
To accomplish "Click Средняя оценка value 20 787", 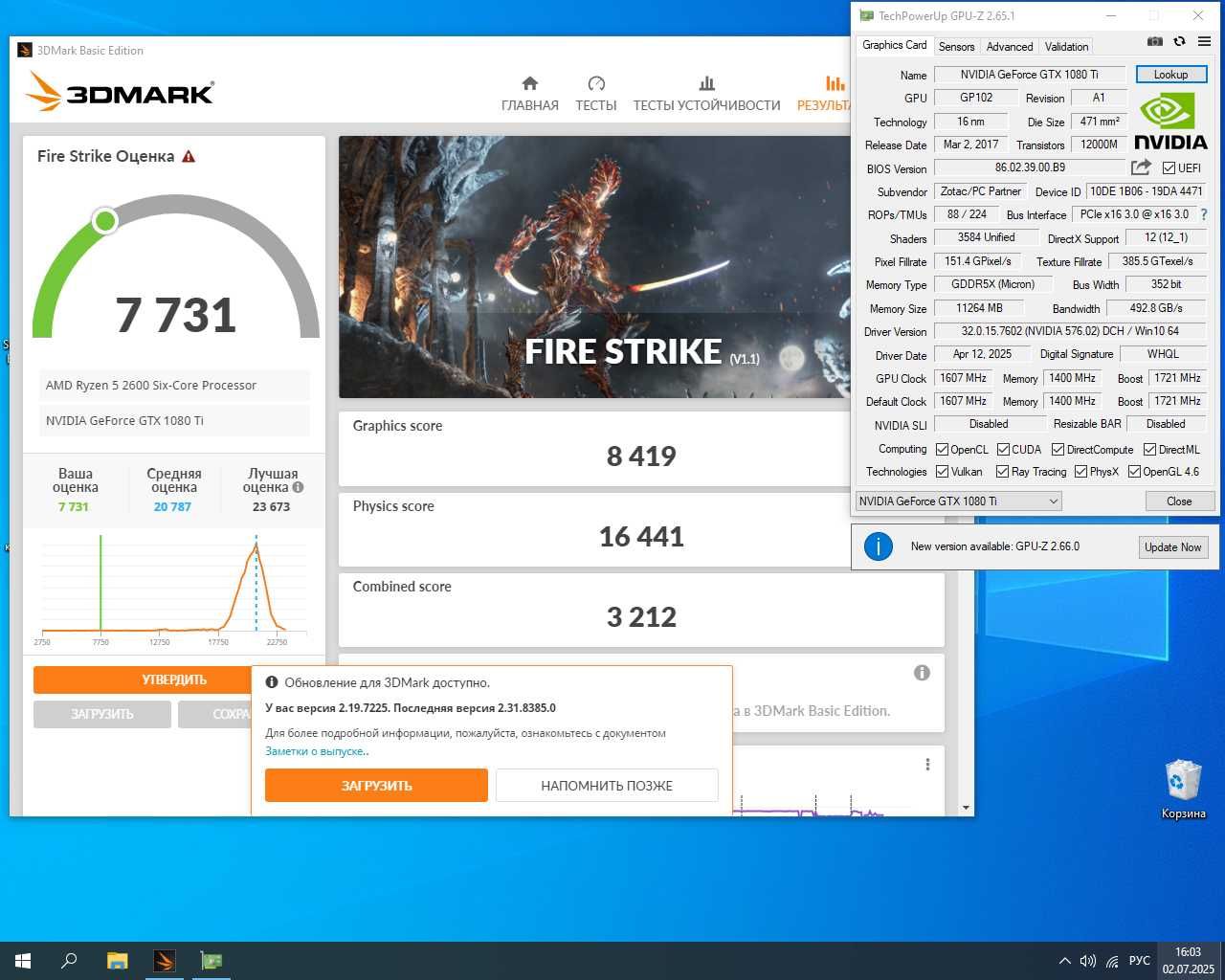I will pos(172,507).
